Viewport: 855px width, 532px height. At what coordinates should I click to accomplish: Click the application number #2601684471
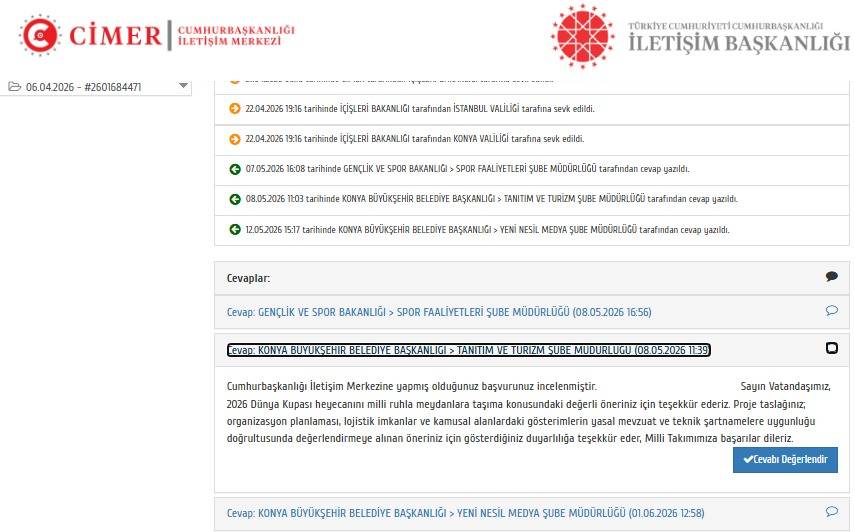point(112,87)
